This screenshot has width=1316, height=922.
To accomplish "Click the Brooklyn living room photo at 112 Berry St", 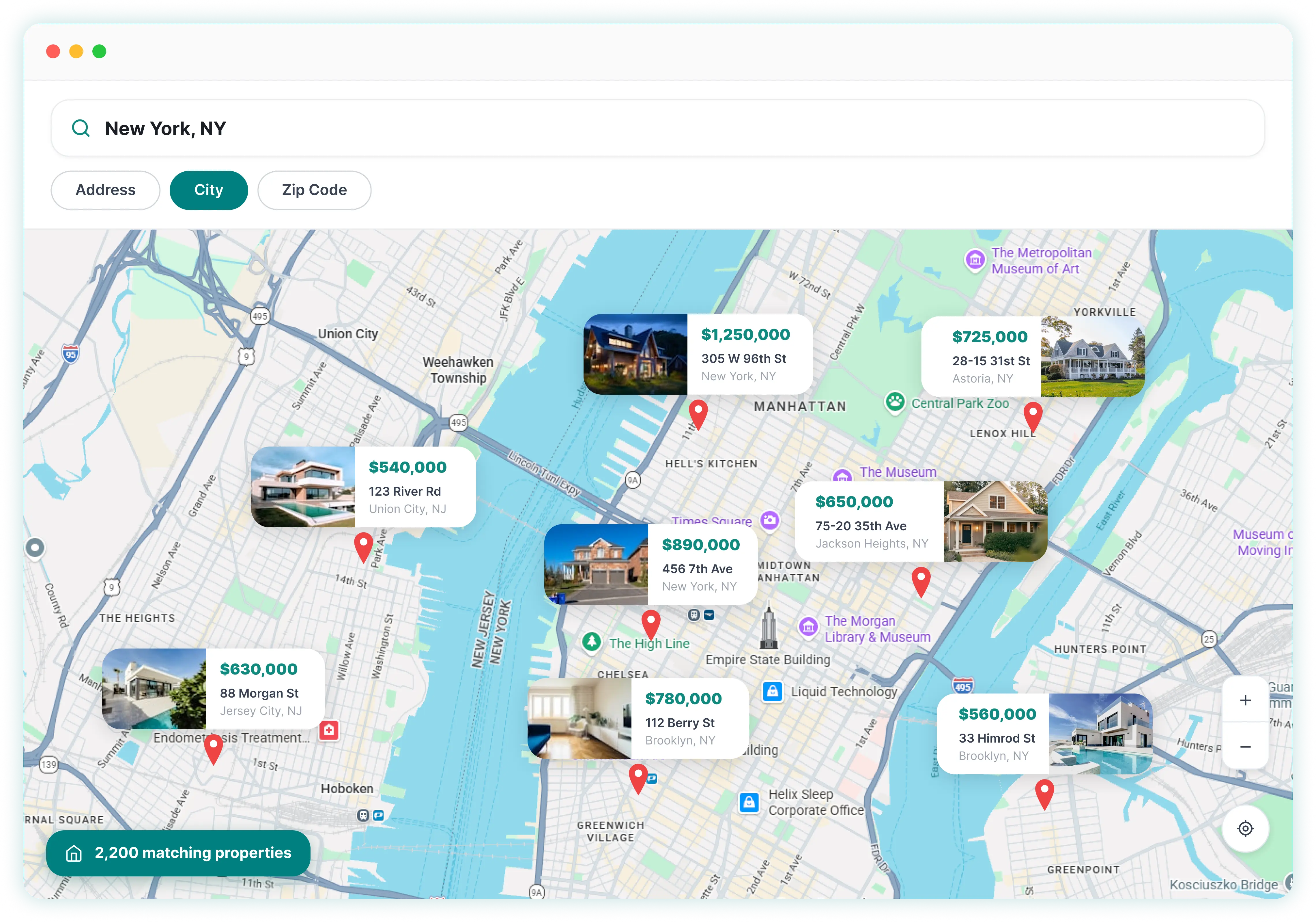I will tap(580, 719).
